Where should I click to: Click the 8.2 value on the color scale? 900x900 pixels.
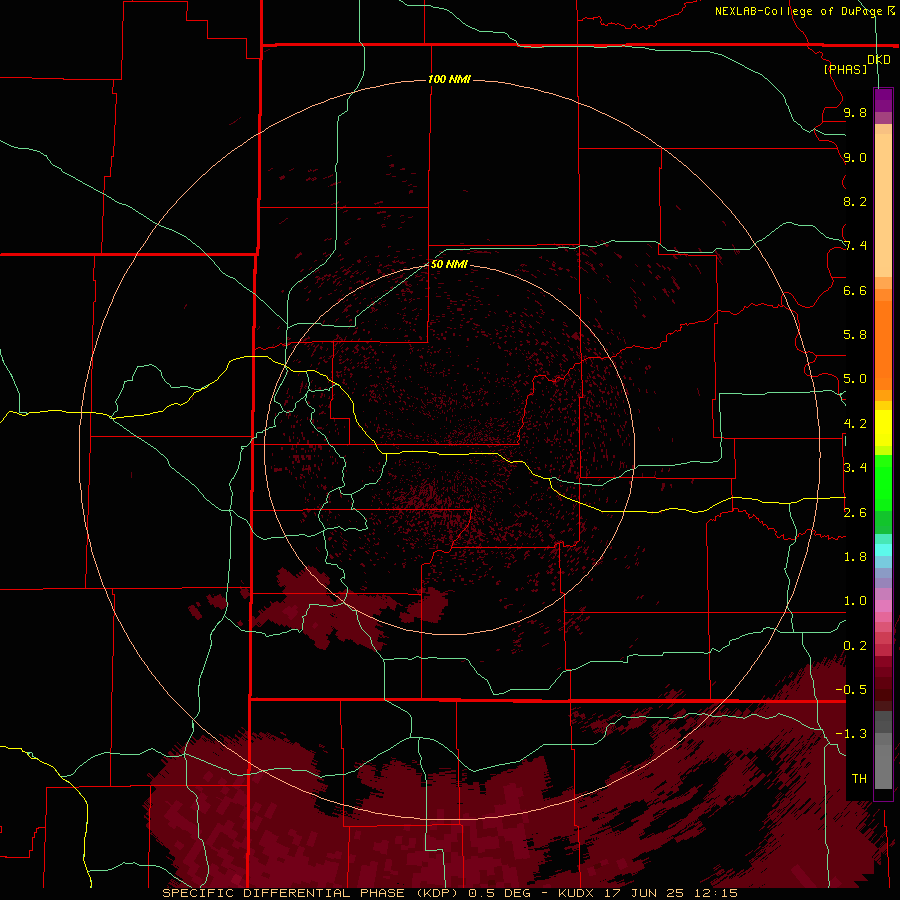855,201
